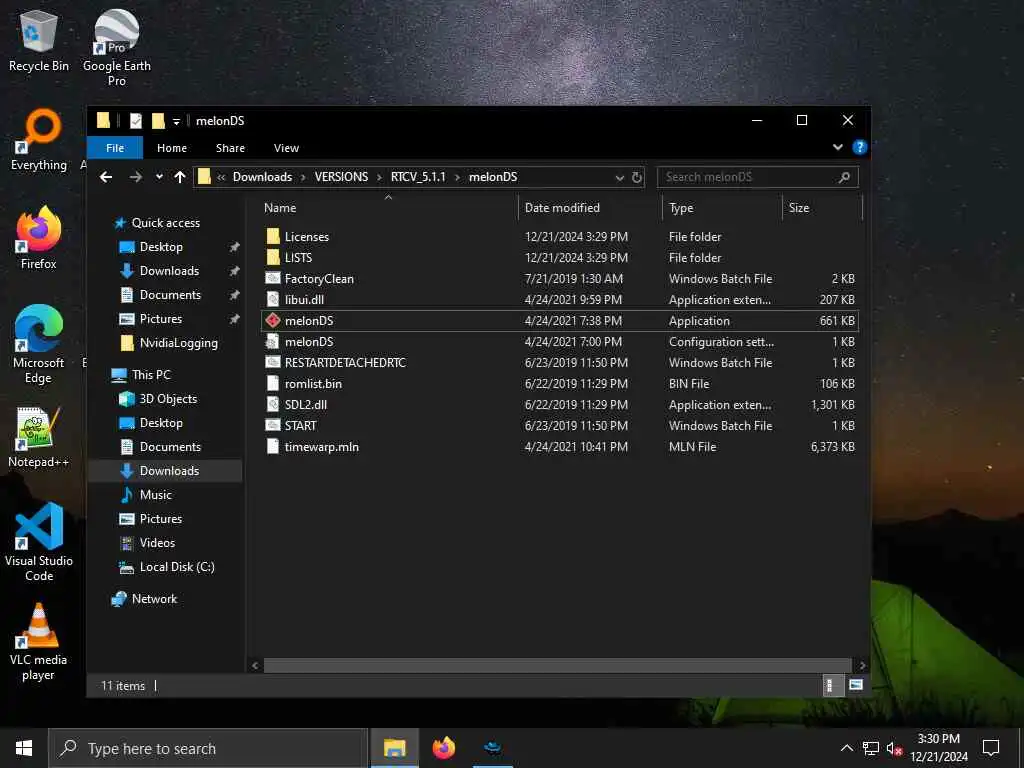
Task: Open This PC in navigation pane
Action: pyautogui.click(x=151, y=375)
